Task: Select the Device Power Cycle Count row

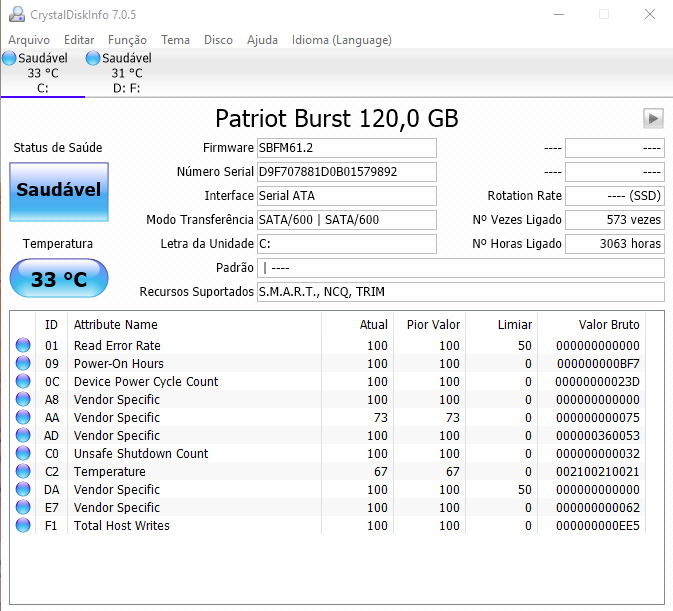Action: 328,381
